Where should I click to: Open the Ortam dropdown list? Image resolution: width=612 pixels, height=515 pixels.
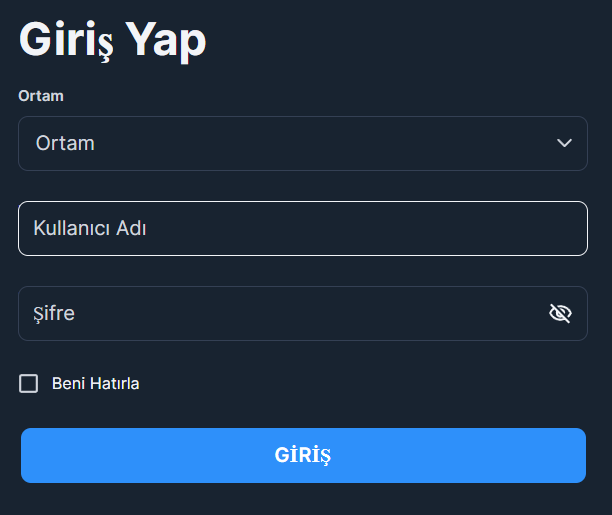click(303, 143)
